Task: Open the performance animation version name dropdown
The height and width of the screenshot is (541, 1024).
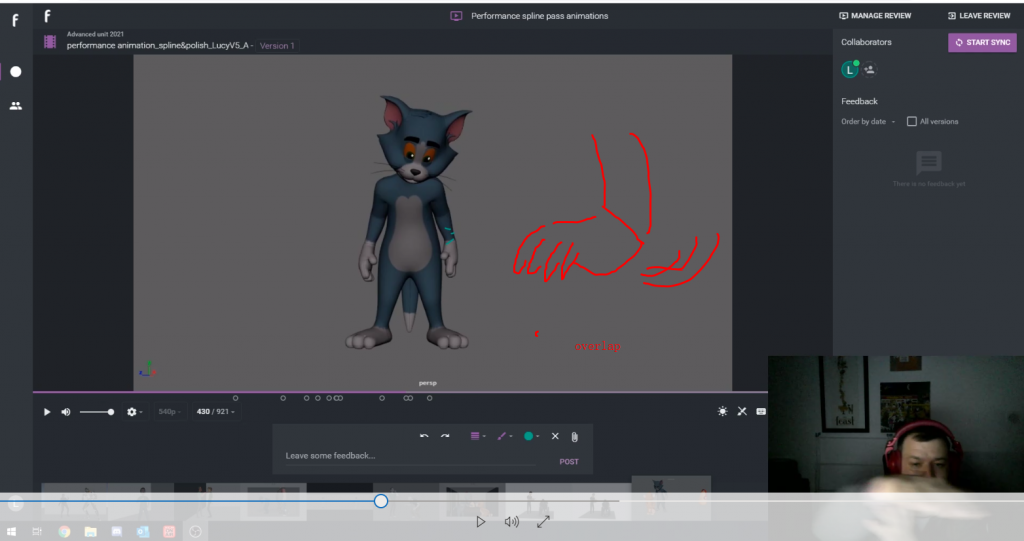Action: [x=160, y=46]
